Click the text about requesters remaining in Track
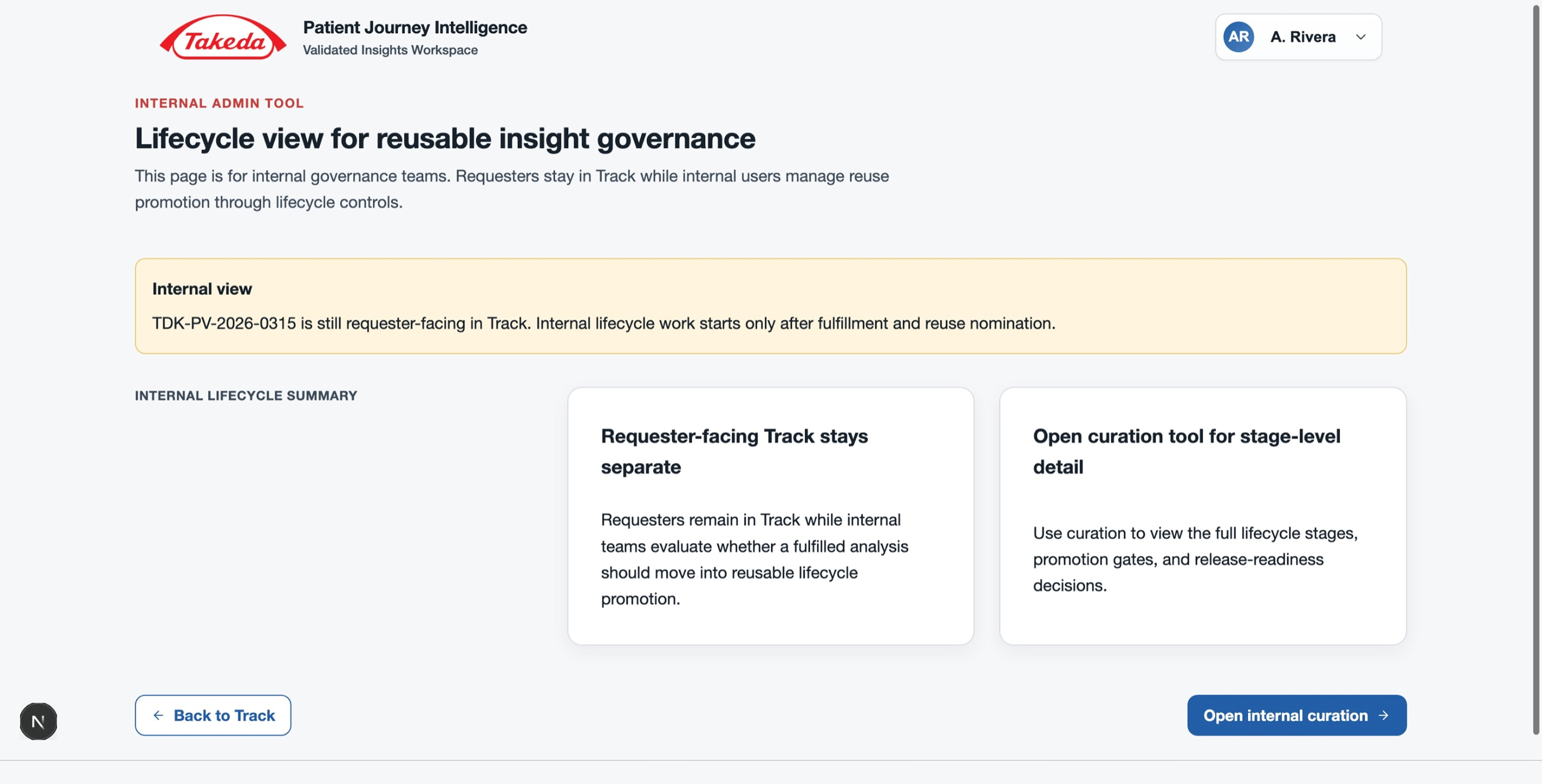Viewport: 1542px width, 784px height. [754, 559]
